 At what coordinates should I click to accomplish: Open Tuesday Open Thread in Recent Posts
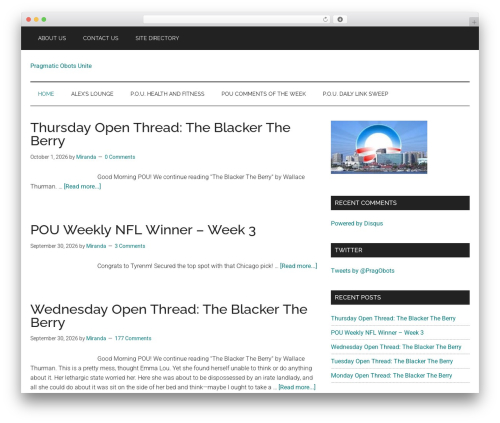pyautogui.click(x=392, y=361)
